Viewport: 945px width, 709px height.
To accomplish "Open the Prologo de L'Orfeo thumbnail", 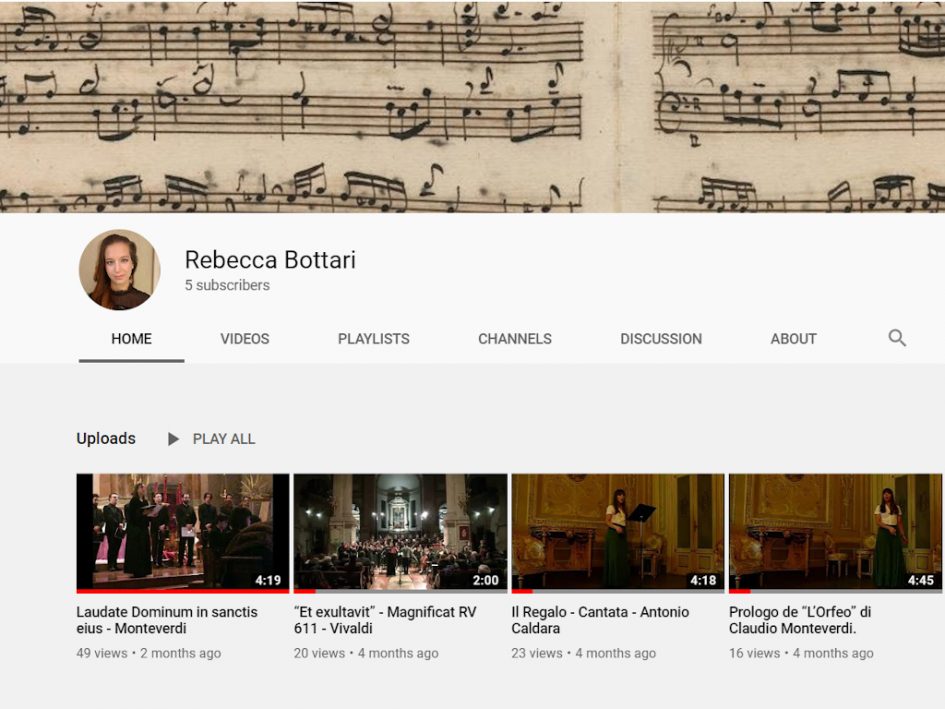I will pos(835,533).
